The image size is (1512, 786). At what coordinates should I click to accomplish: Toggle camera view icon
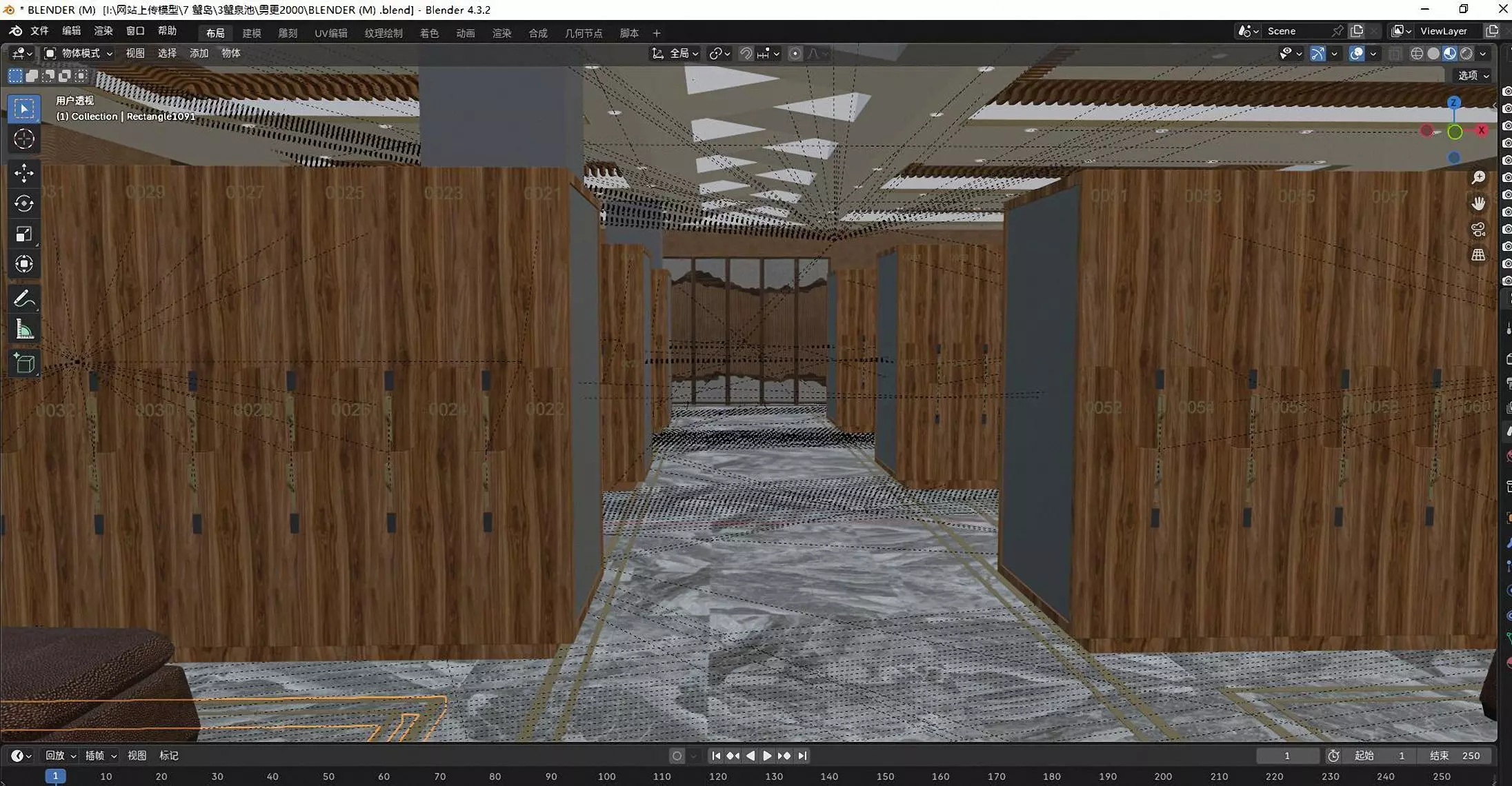click(x=1478, y=229)
